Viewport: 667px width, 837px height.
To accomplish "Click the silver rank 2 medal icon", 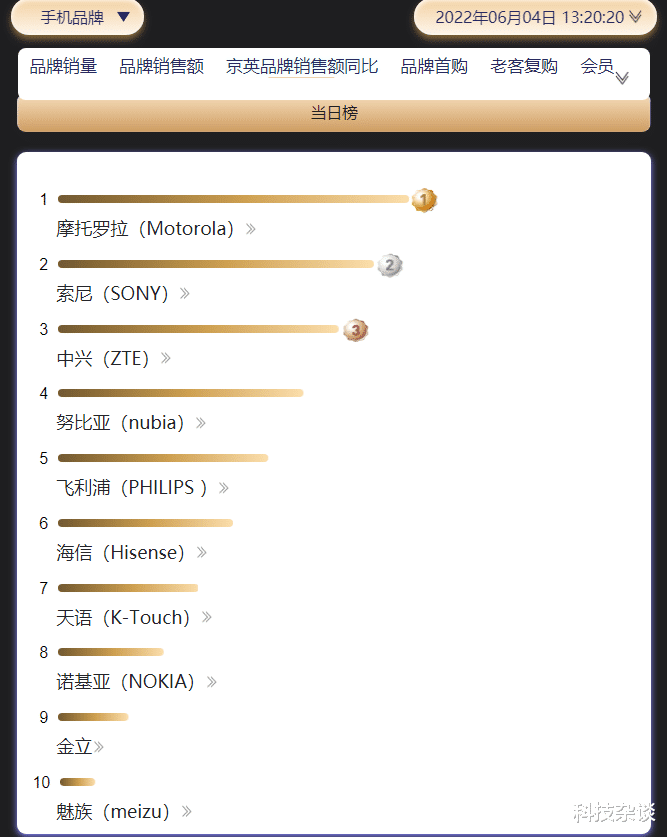I will point(390,265).
